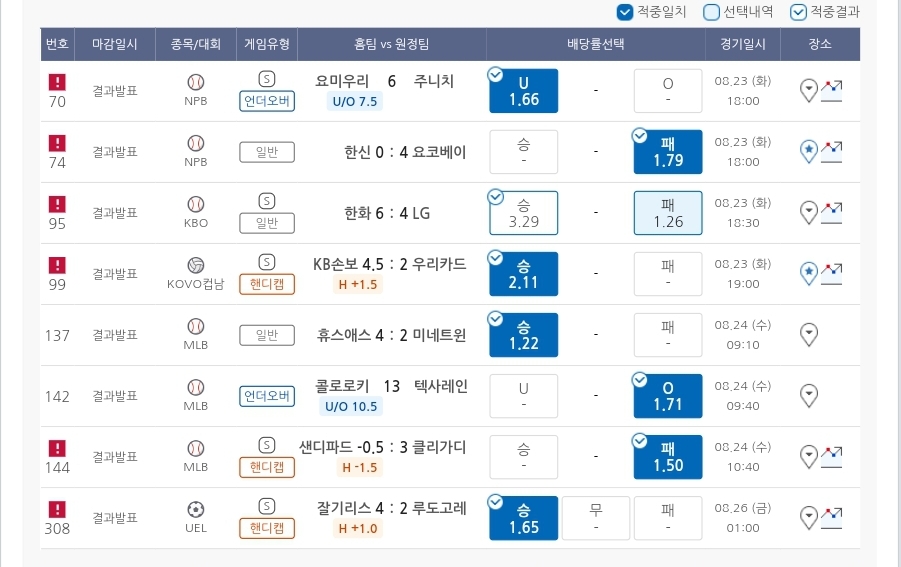Click red alert icon for match 95
This screenshot has width=901, height=567.
(57, 204)
